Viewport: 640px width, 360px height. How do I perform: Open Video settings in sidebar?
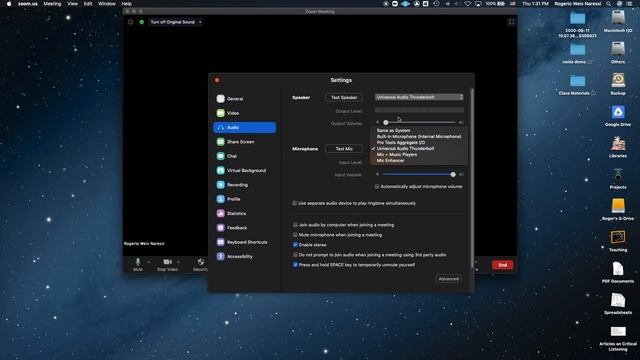coord(244,113)
